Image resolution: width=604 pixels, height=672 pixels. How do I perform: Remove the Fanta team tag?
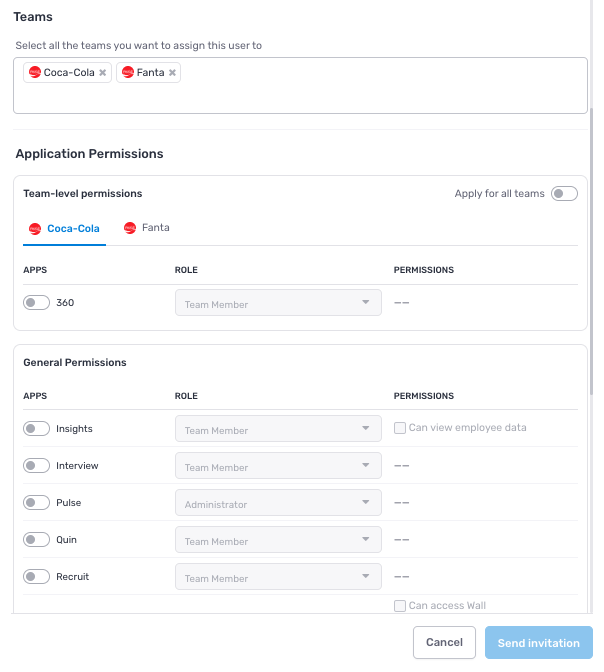coord(172,73)
